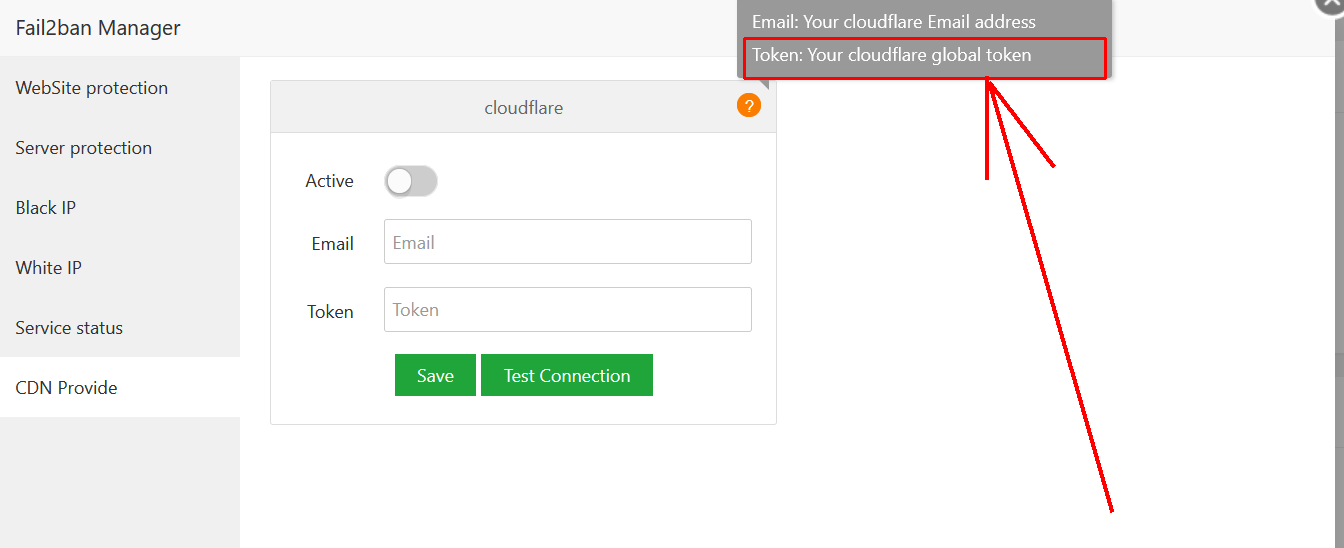
Task: Switch to Server protection tab
Action: point(84,148)
